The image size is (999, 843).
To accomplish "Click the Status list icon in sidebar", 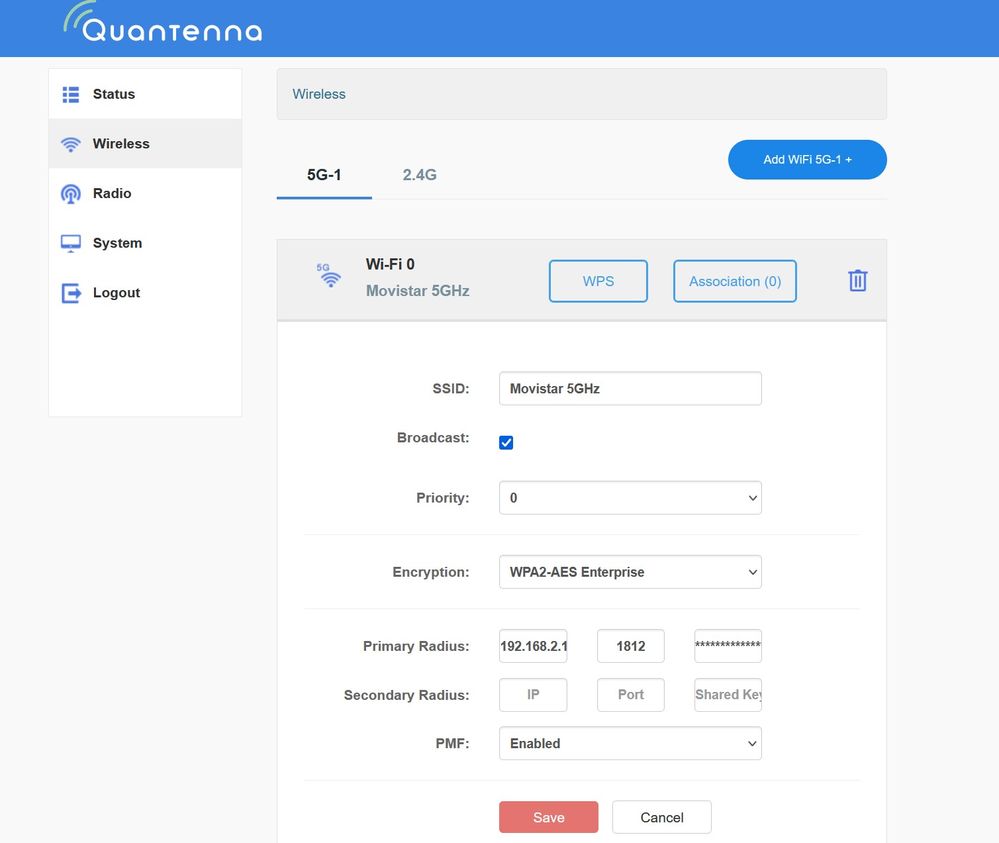I will pos(71,94).
